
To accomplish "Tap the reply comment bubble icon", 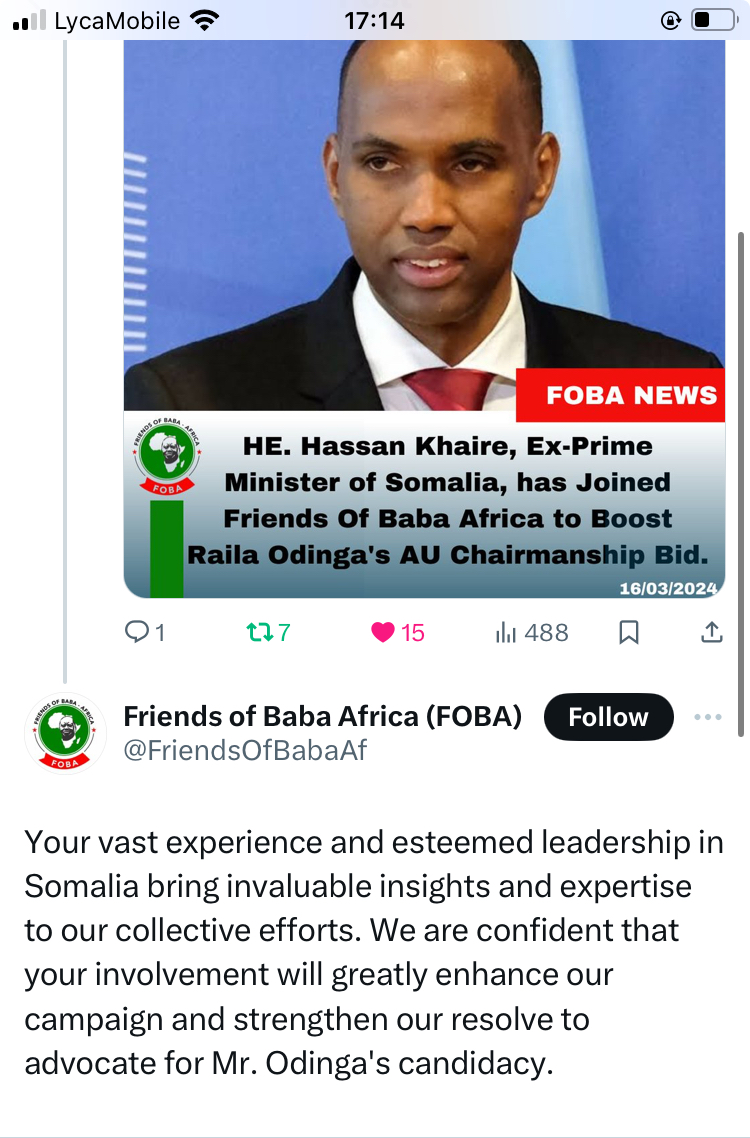I will (136, 632).
